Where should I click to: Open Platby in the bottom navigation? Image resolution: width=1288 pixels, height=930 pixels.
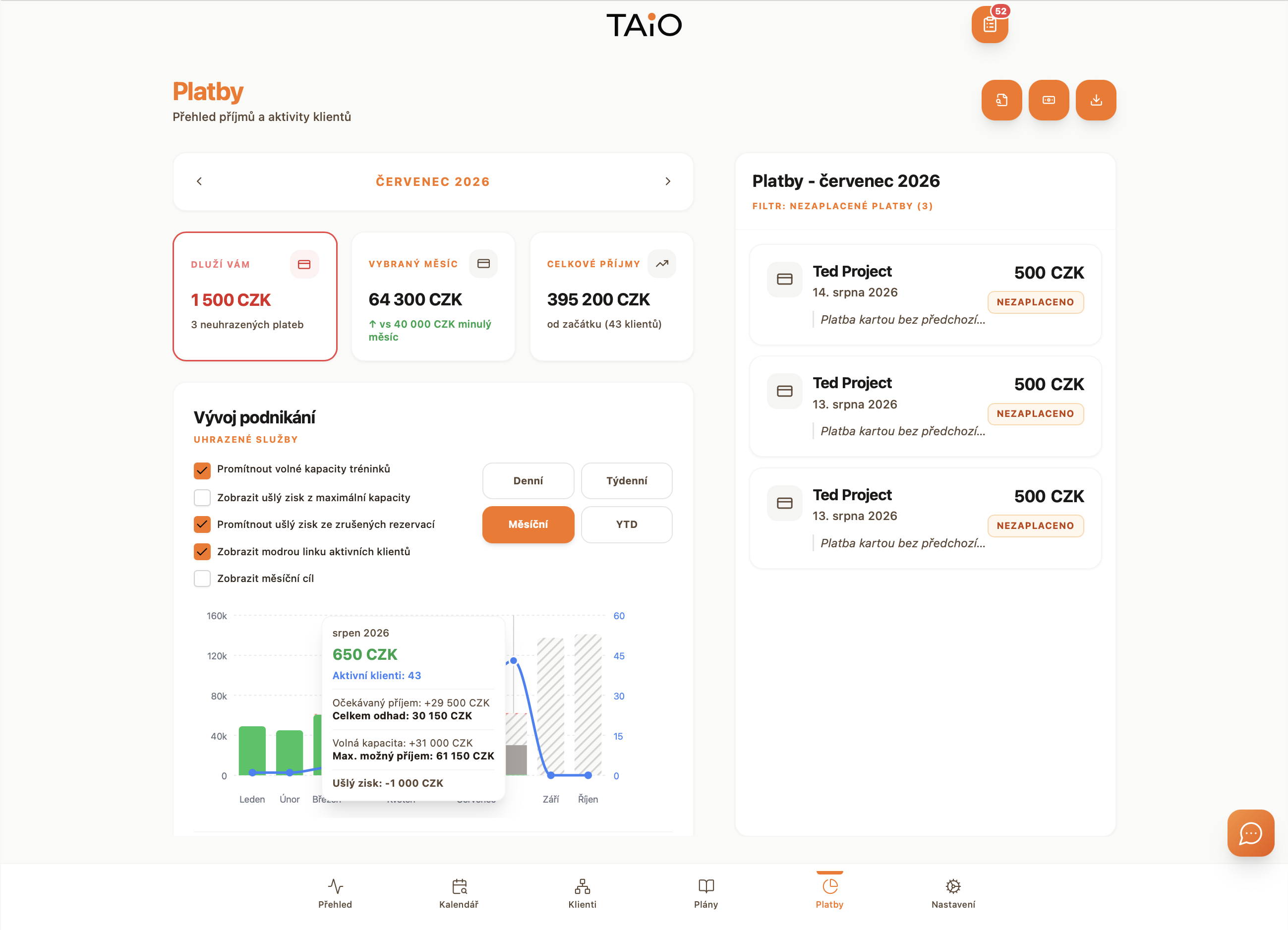pyautogui.click(x=830, y=894)
